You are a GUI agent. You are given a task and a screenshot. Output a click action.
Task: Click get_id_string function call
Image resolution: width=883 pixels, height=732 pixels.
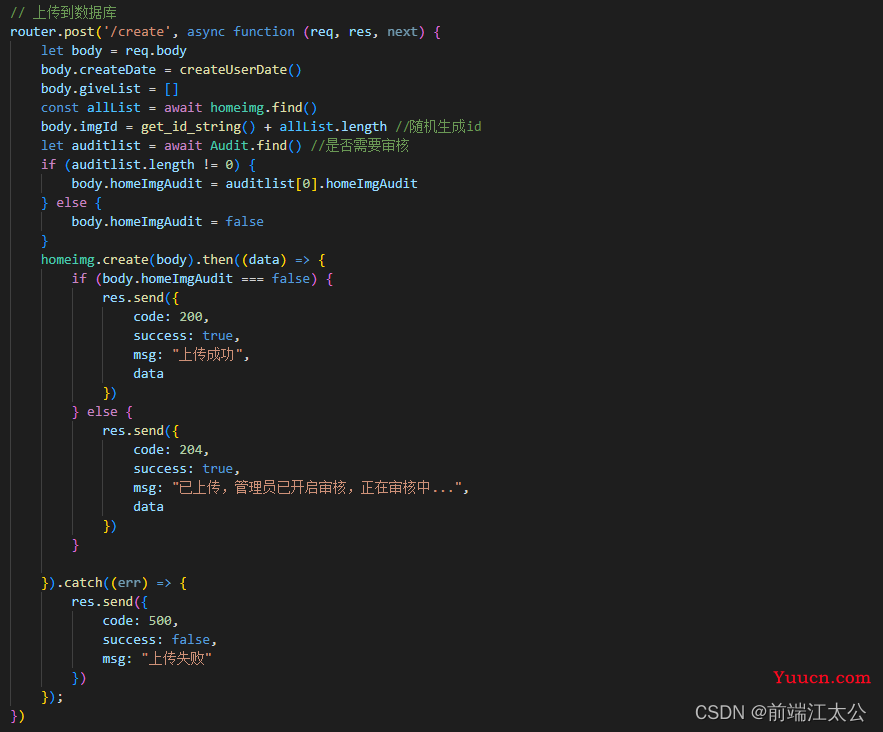click(198, 127)
